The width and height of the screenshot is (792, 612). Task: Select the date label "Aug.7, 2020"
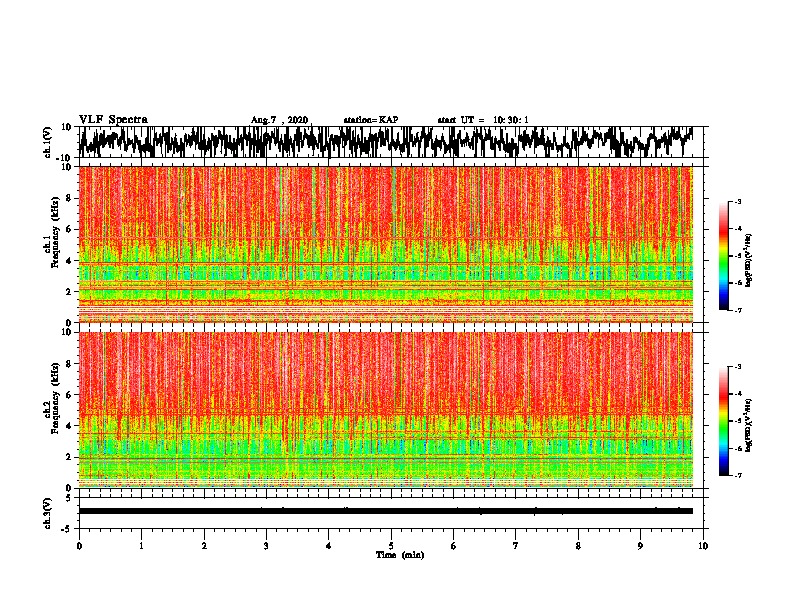pyautogui.click(x=279, y=120)
